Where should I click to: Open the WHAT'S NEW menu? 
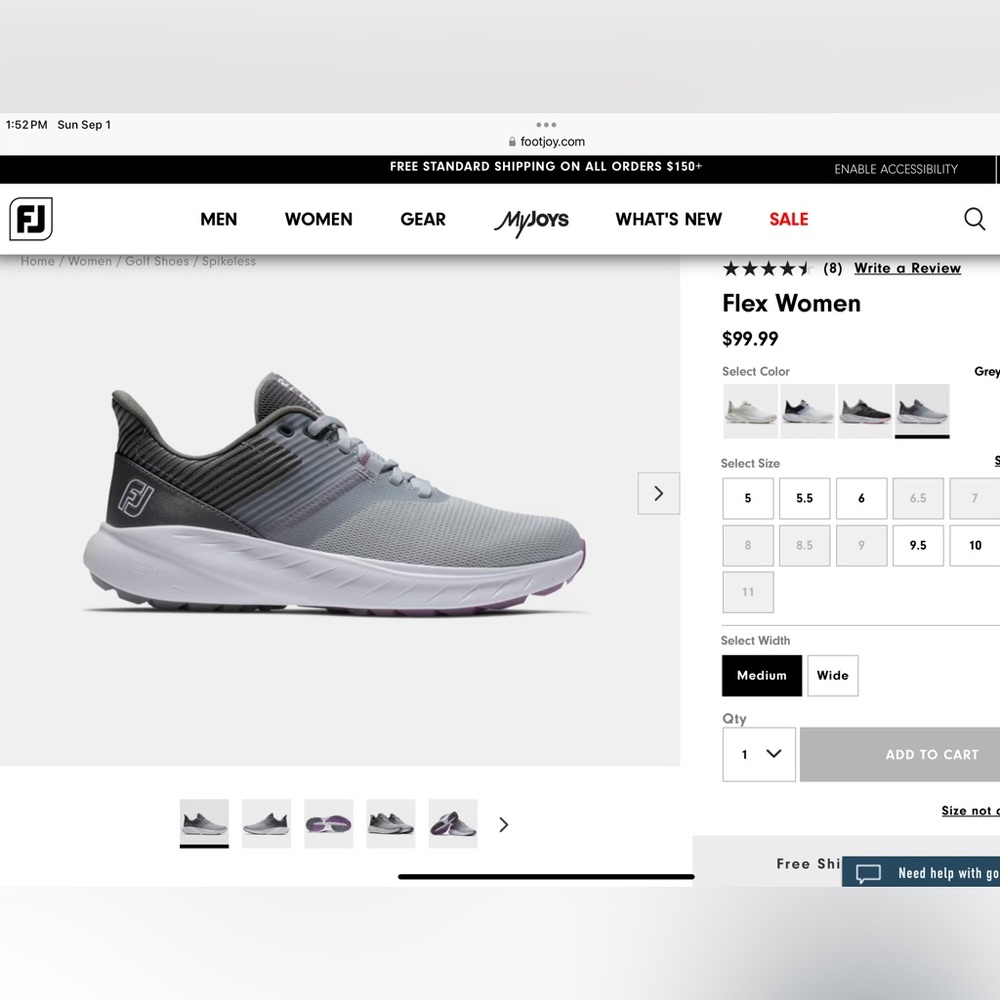pos(668,219)
